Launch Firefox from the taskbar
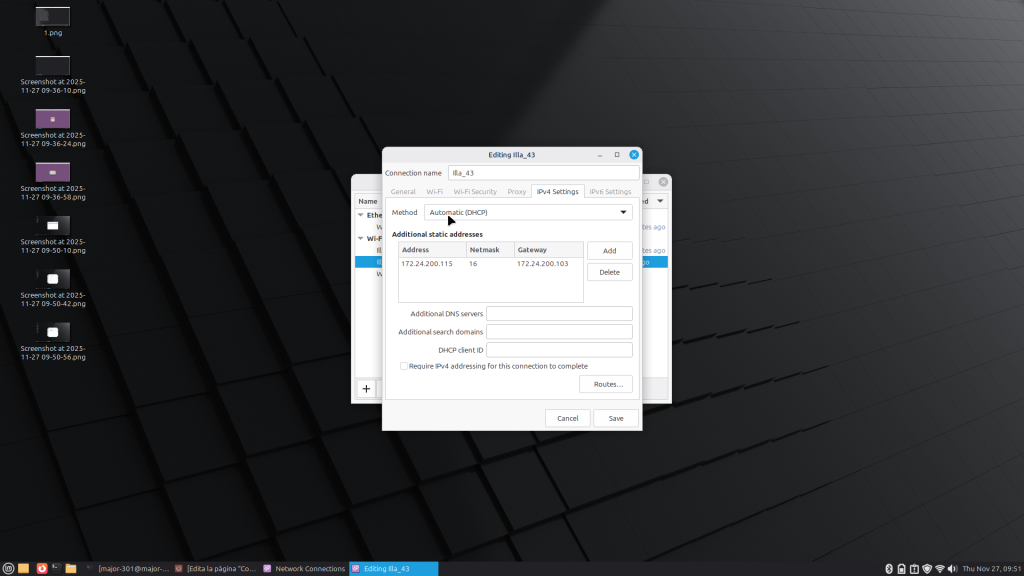1024x576 pixels. [41, 568]
